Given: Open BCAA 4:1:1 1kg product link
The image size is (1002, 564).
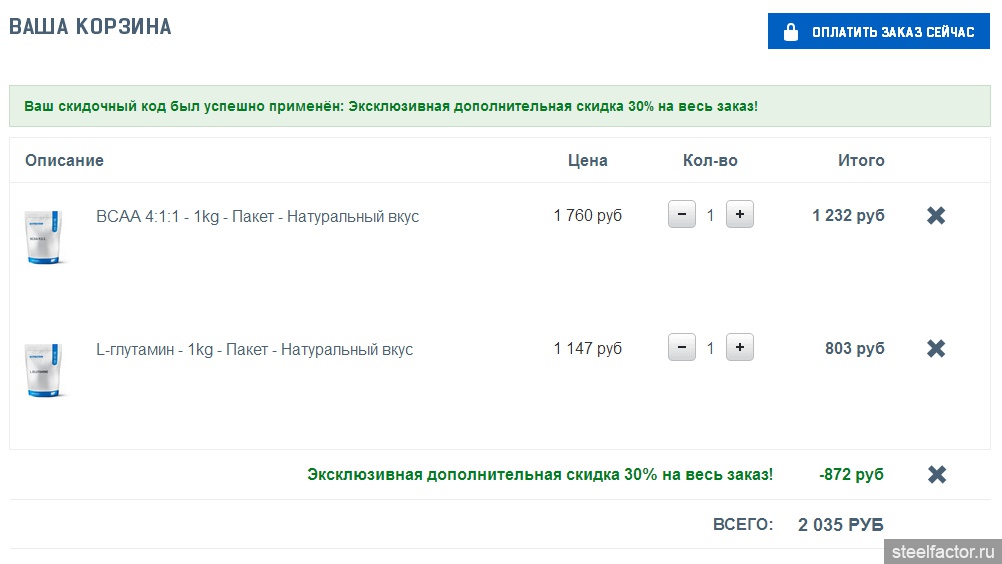Looking at the screenshot, I should (x=257, y=217).
